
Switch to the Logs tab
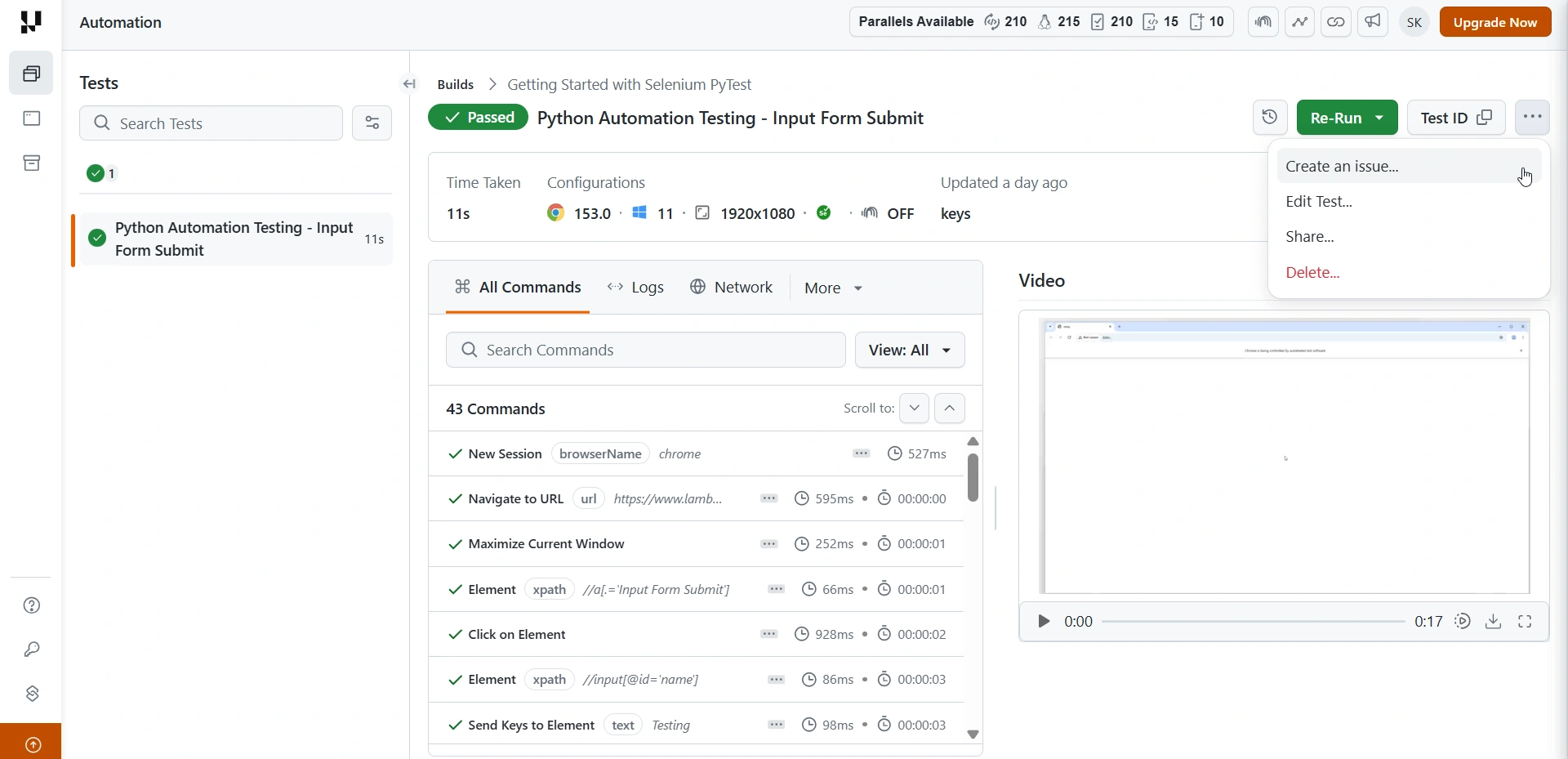coord(635,287)
